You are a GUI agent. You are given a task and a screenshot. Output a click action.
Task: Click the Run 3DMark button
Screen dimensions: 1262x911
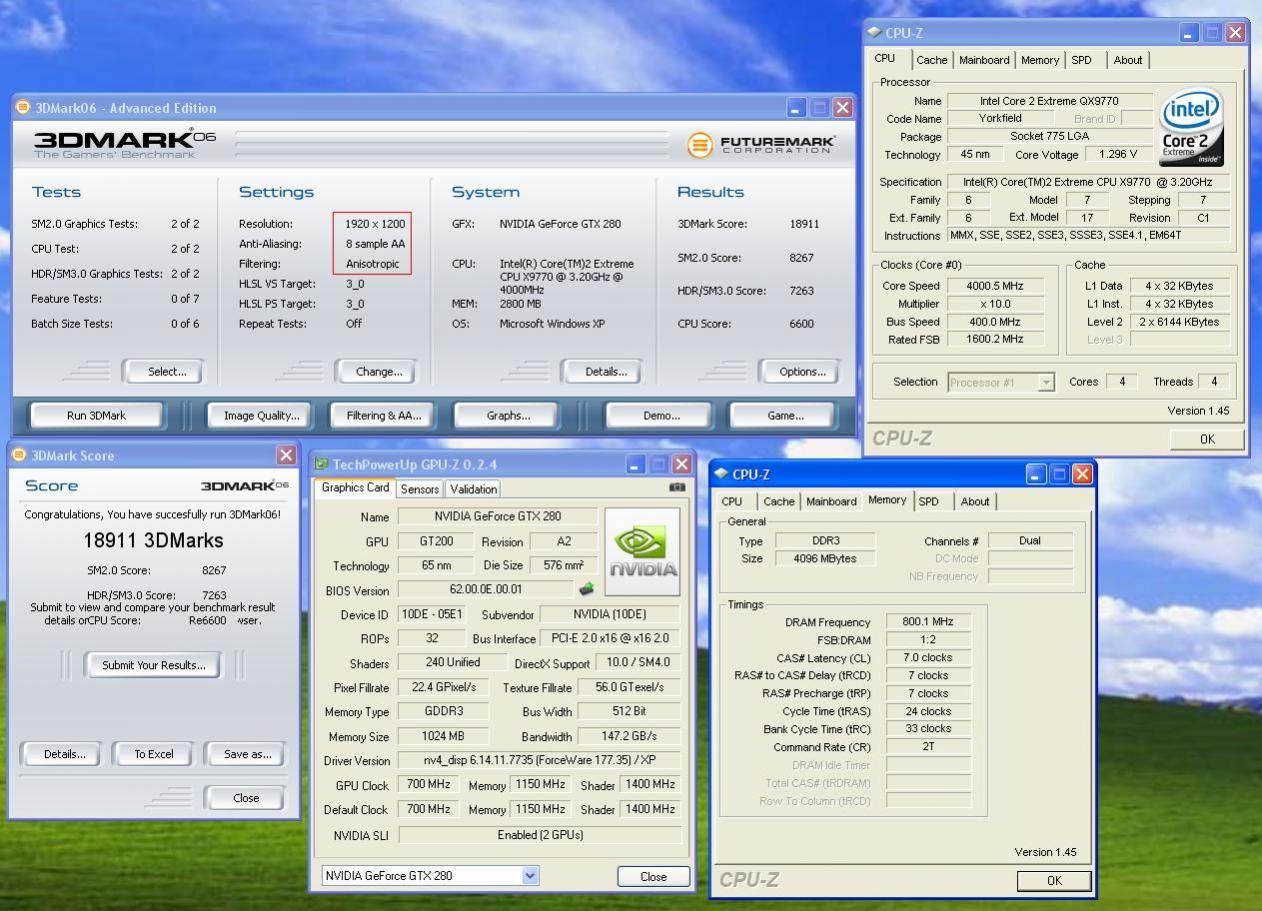(97, 415)
